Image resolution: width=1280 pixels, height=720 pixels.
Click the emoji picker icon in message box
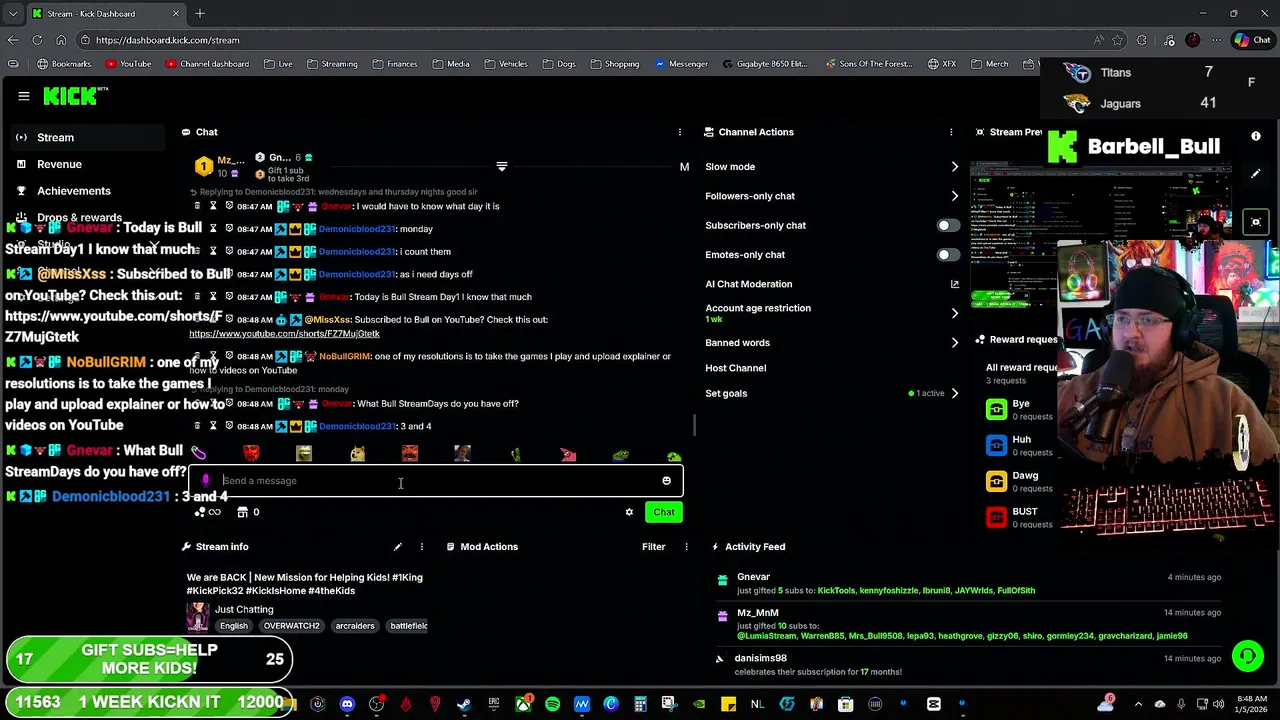[x=666, y=481]
